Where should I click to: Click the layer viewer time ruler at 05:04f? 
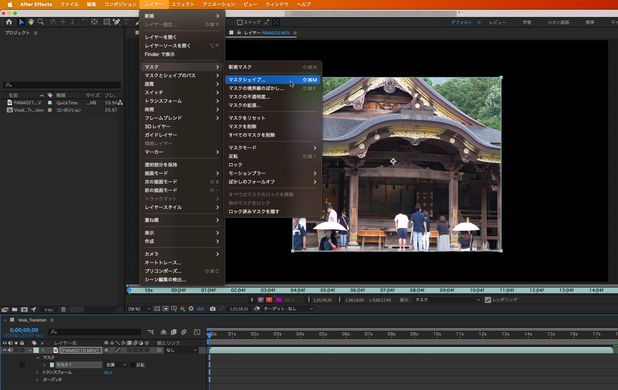point(327,290)
